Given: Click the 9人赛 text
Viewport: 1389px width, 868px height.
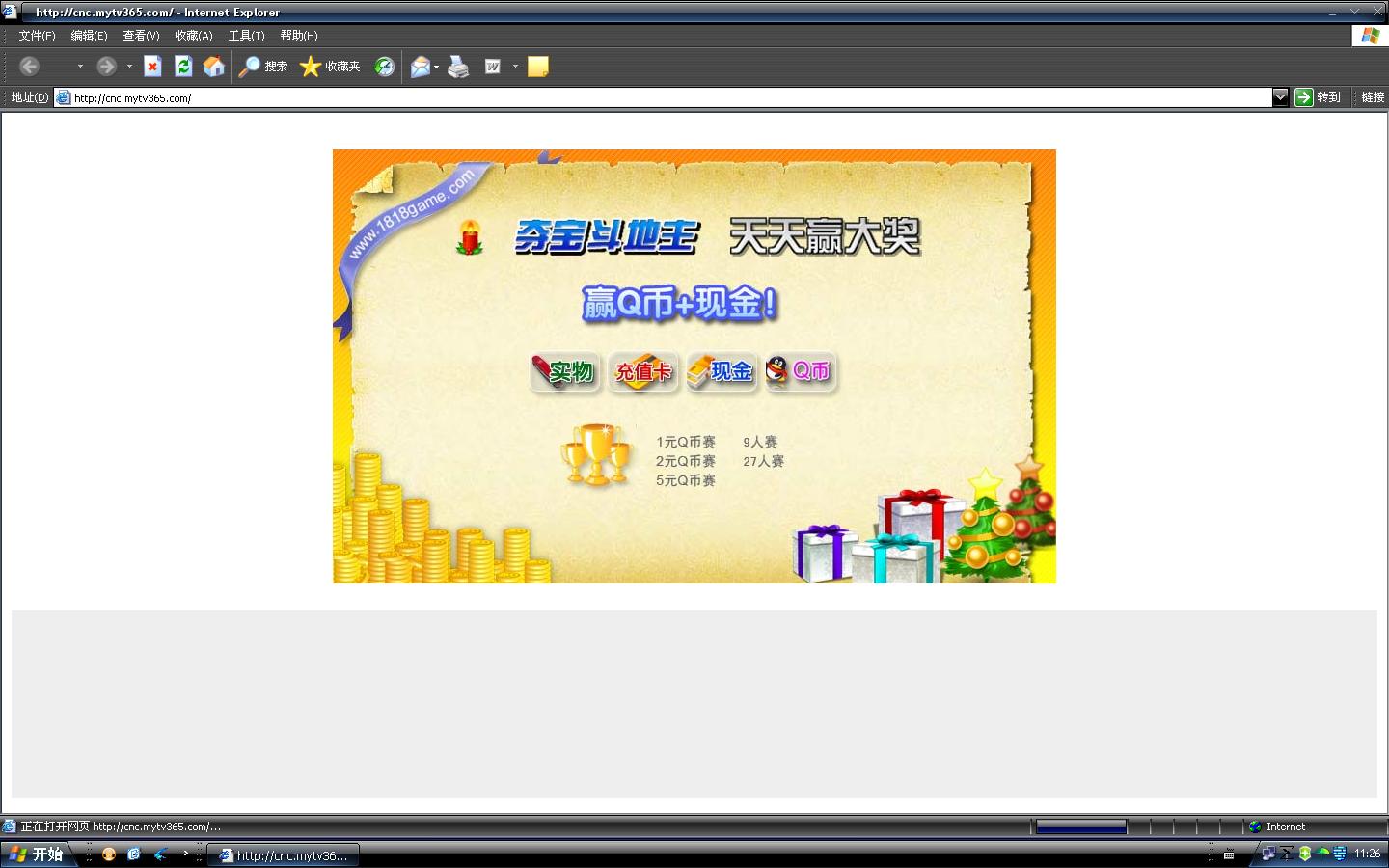Looking at the screenshot, I should click(760, 442).
